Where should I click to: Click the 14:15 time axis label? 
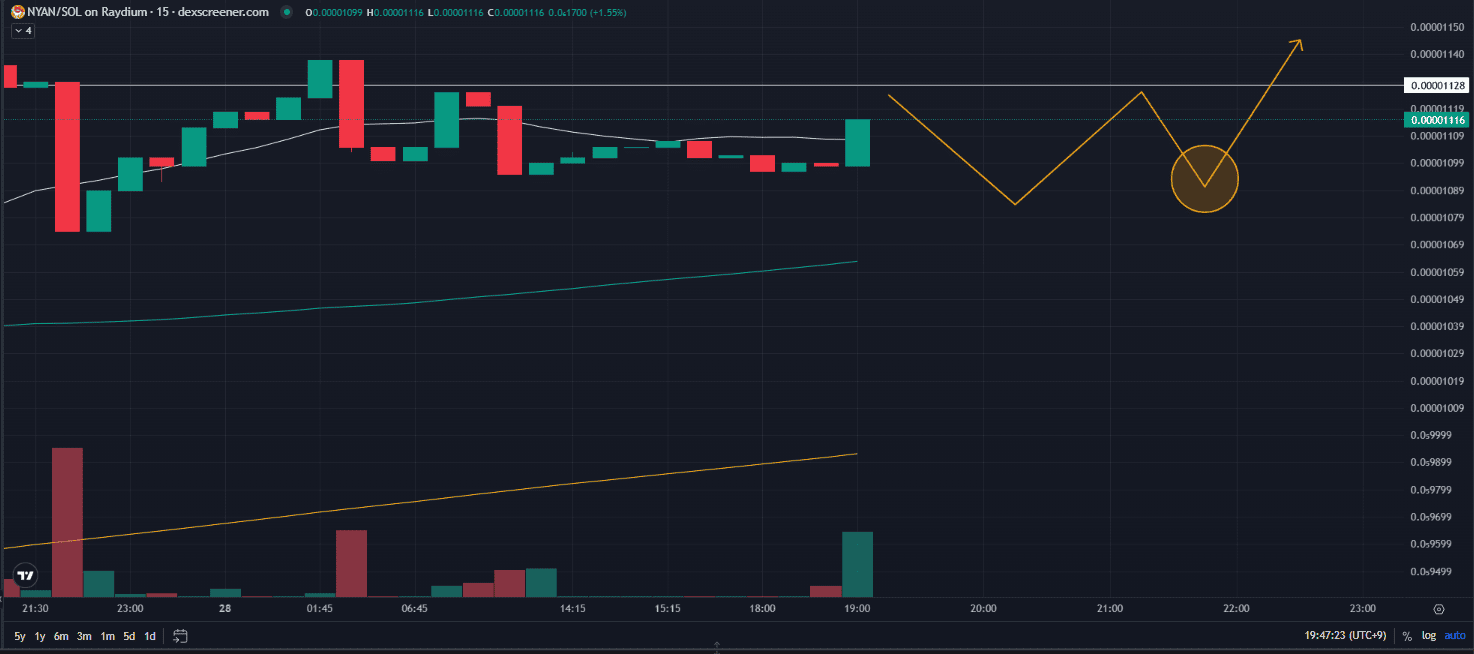point(573,608)
